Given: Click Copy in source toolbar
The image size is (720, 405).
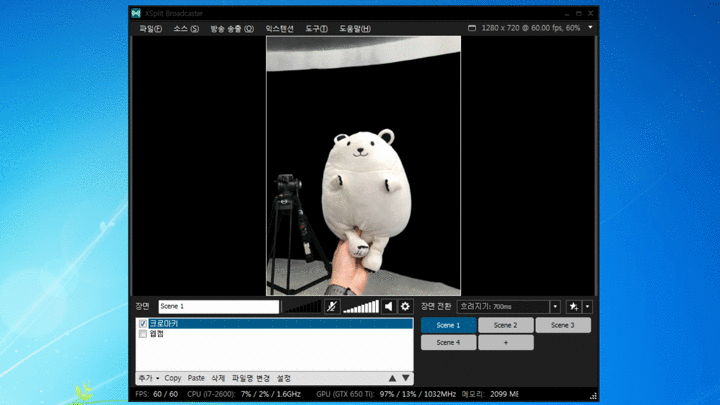Looking at the screenshot, I should pos(173,378).
